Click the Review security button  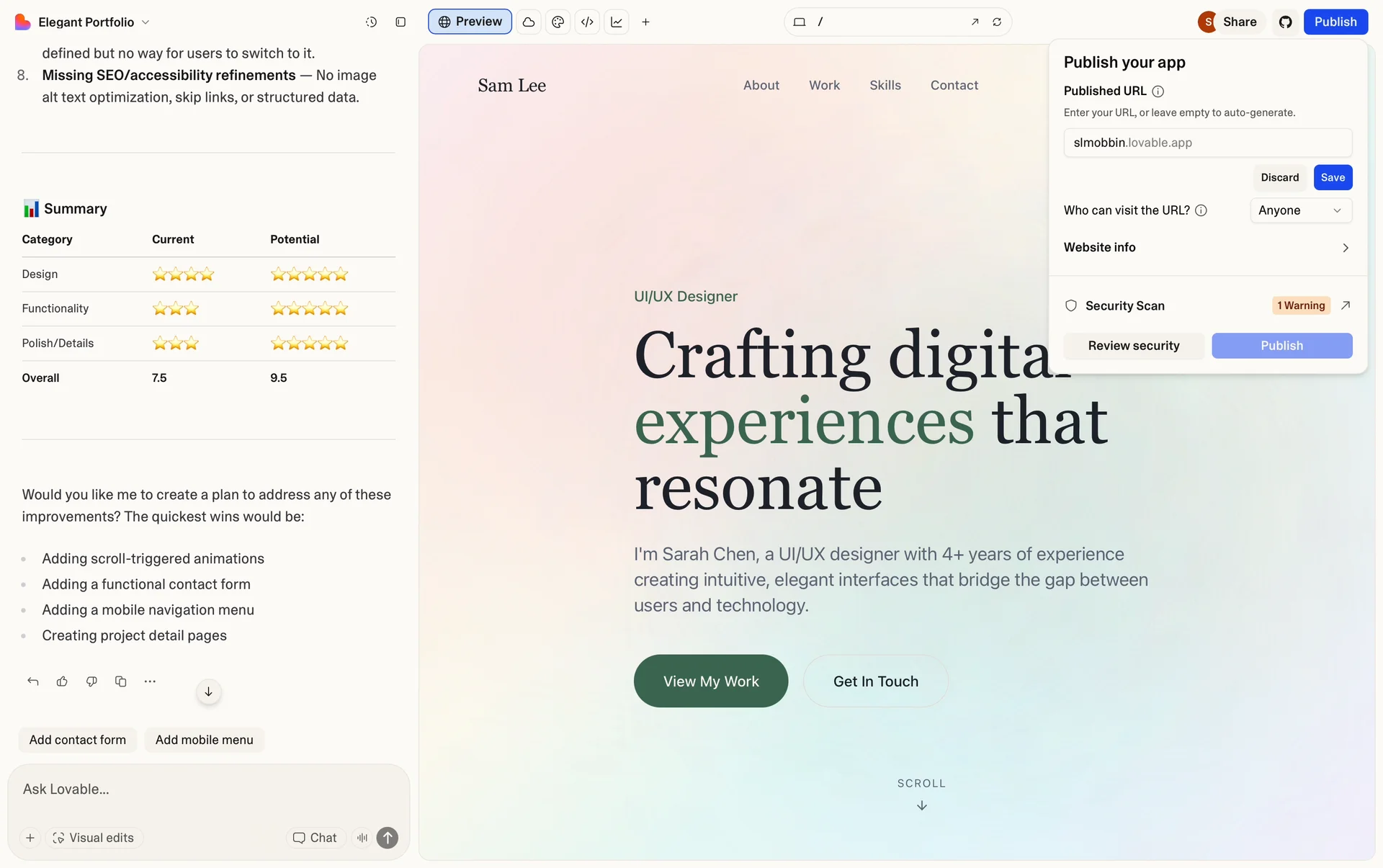click(x=1133, y=346)
